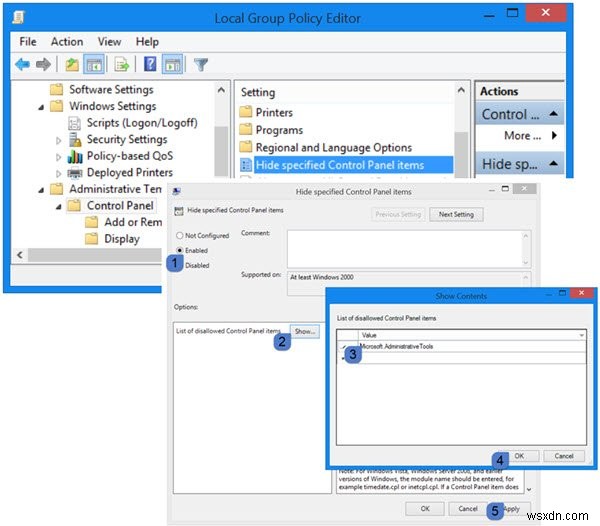Click the Display folder icon in tree

click(x=91, y=239)
